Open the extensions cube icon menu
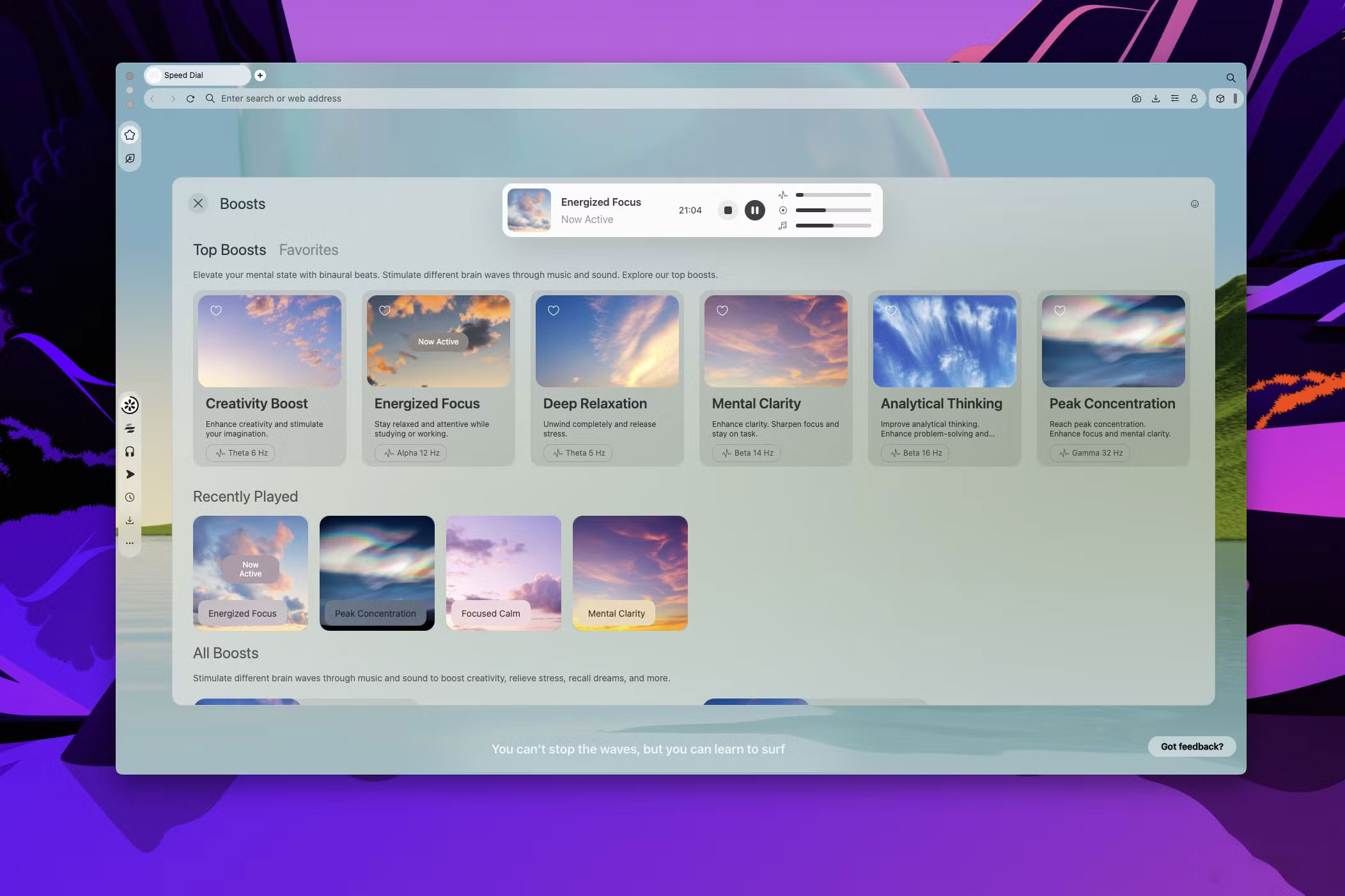 [x=1220, y=98]
